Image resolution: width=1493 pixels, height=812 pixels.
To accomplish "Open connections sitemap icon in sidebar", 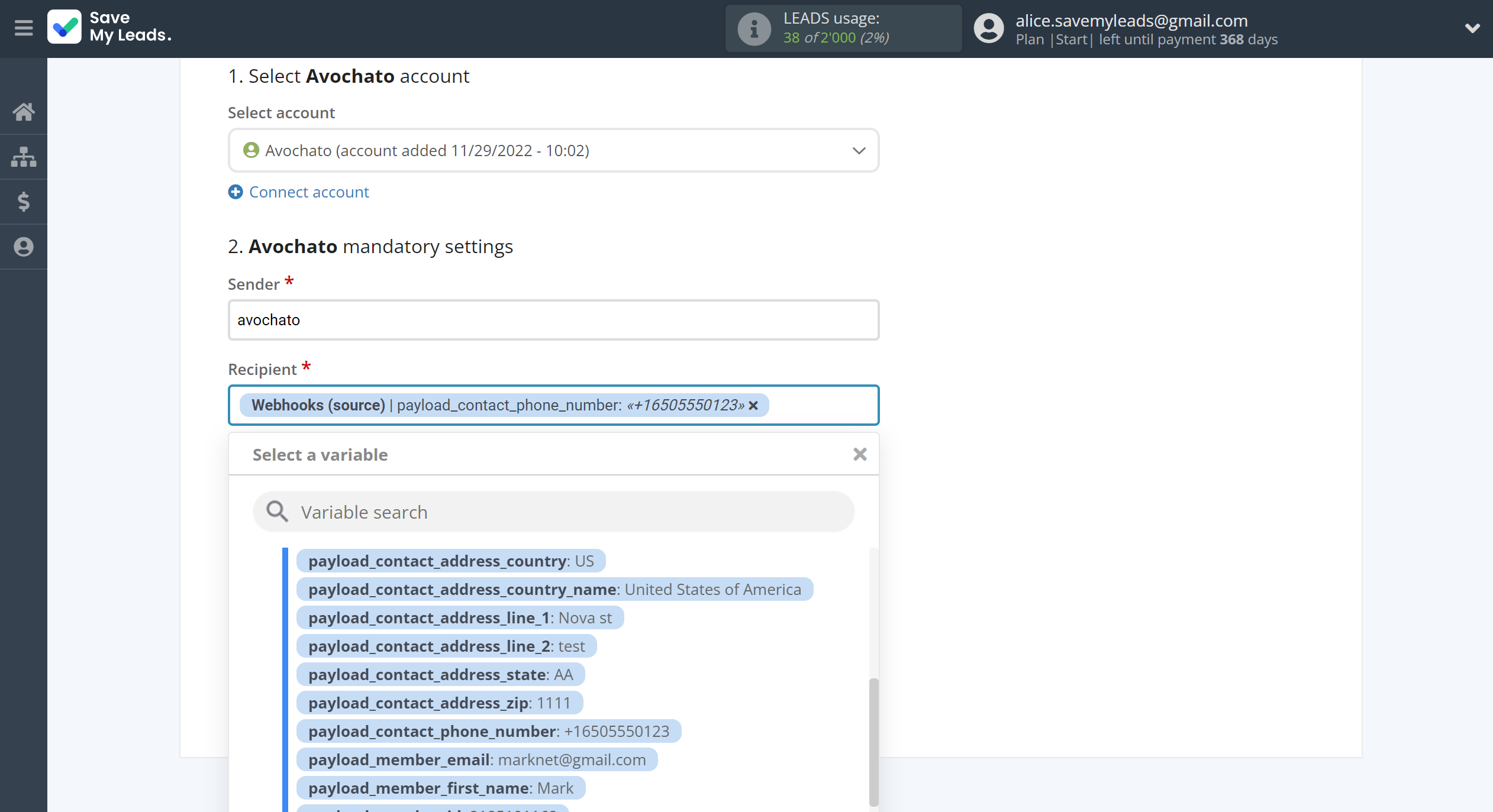I will pos(24,157).
